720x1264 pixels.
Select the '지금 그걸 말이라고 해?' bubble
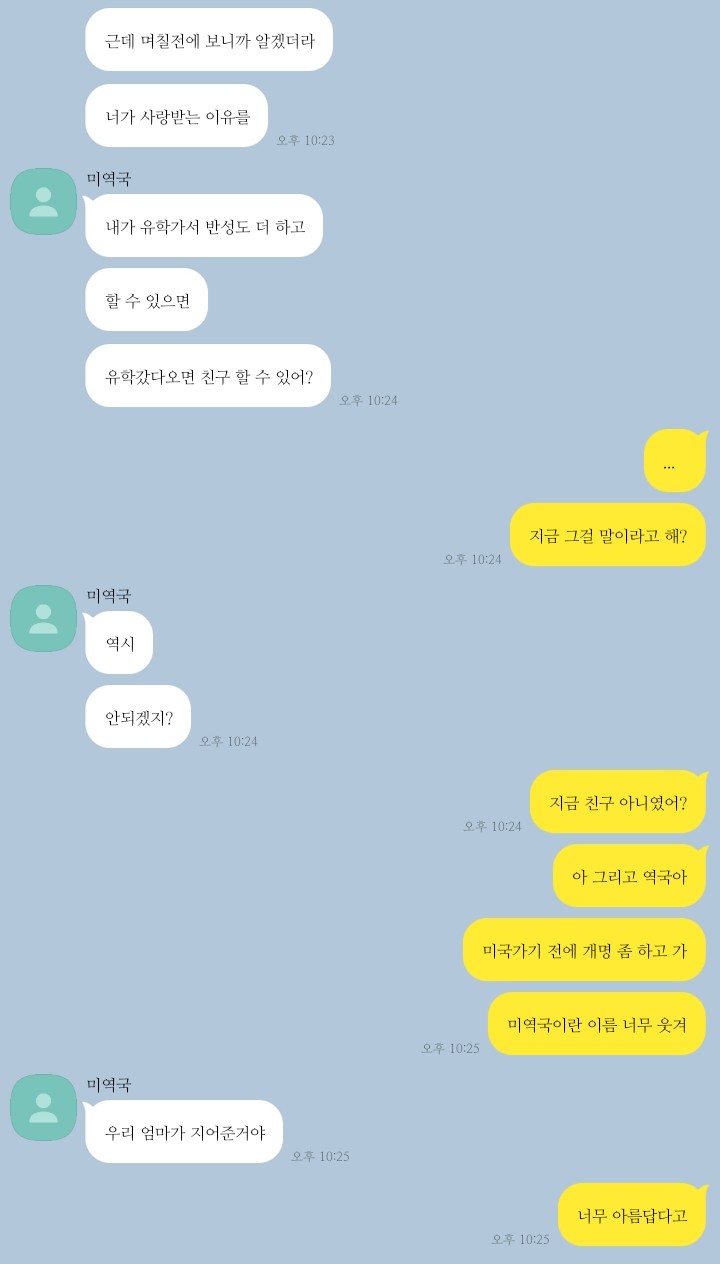[608, 535]
